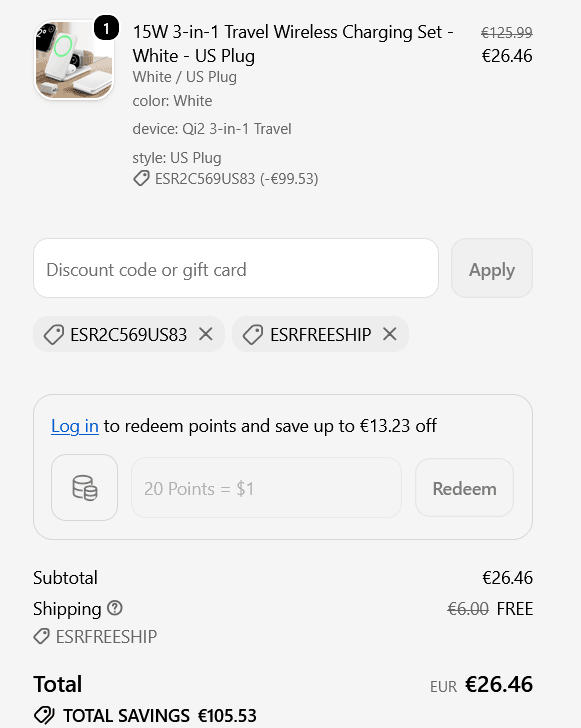Apply the discount code
The height and width of the screenshot is (728, 581).
click(x=492, y=268)
